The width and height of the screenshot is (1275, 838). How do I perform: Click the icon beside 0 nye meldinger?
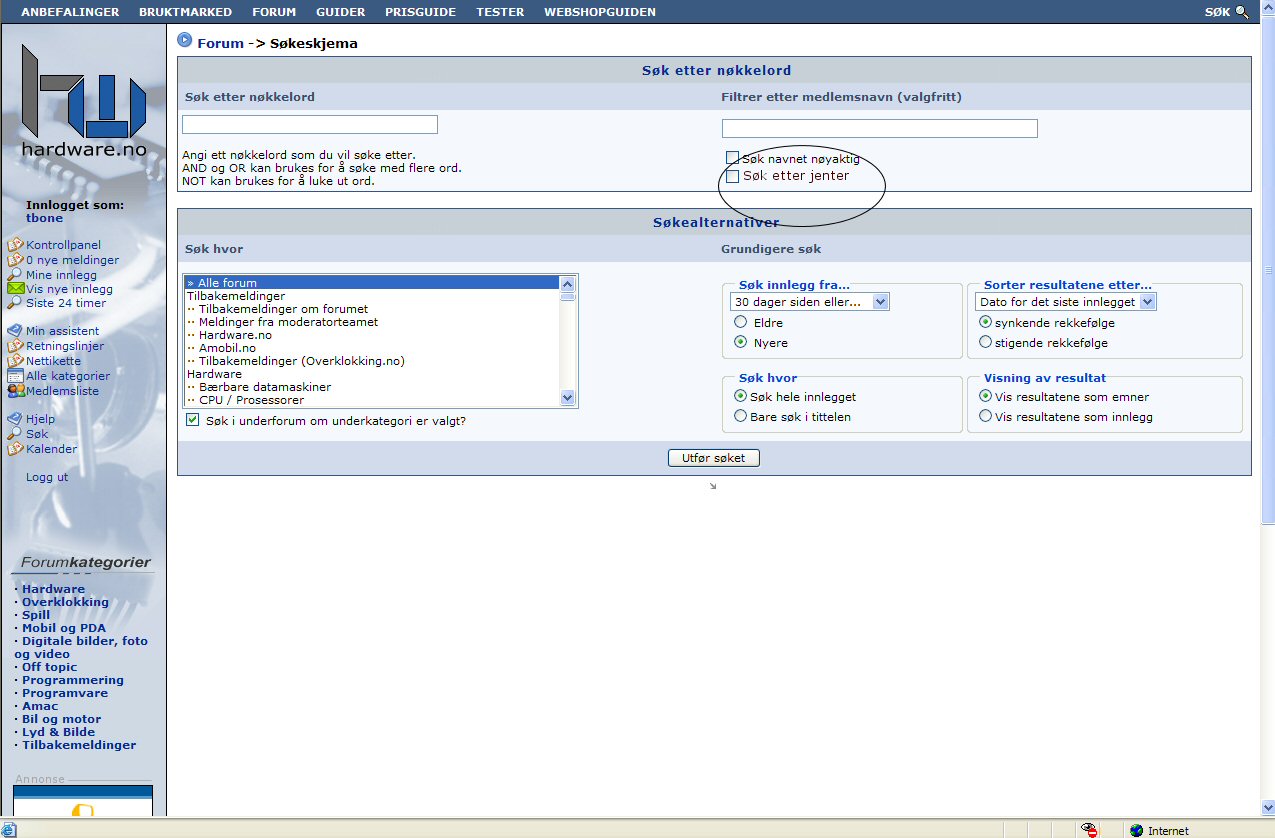[x=15, y=260]
